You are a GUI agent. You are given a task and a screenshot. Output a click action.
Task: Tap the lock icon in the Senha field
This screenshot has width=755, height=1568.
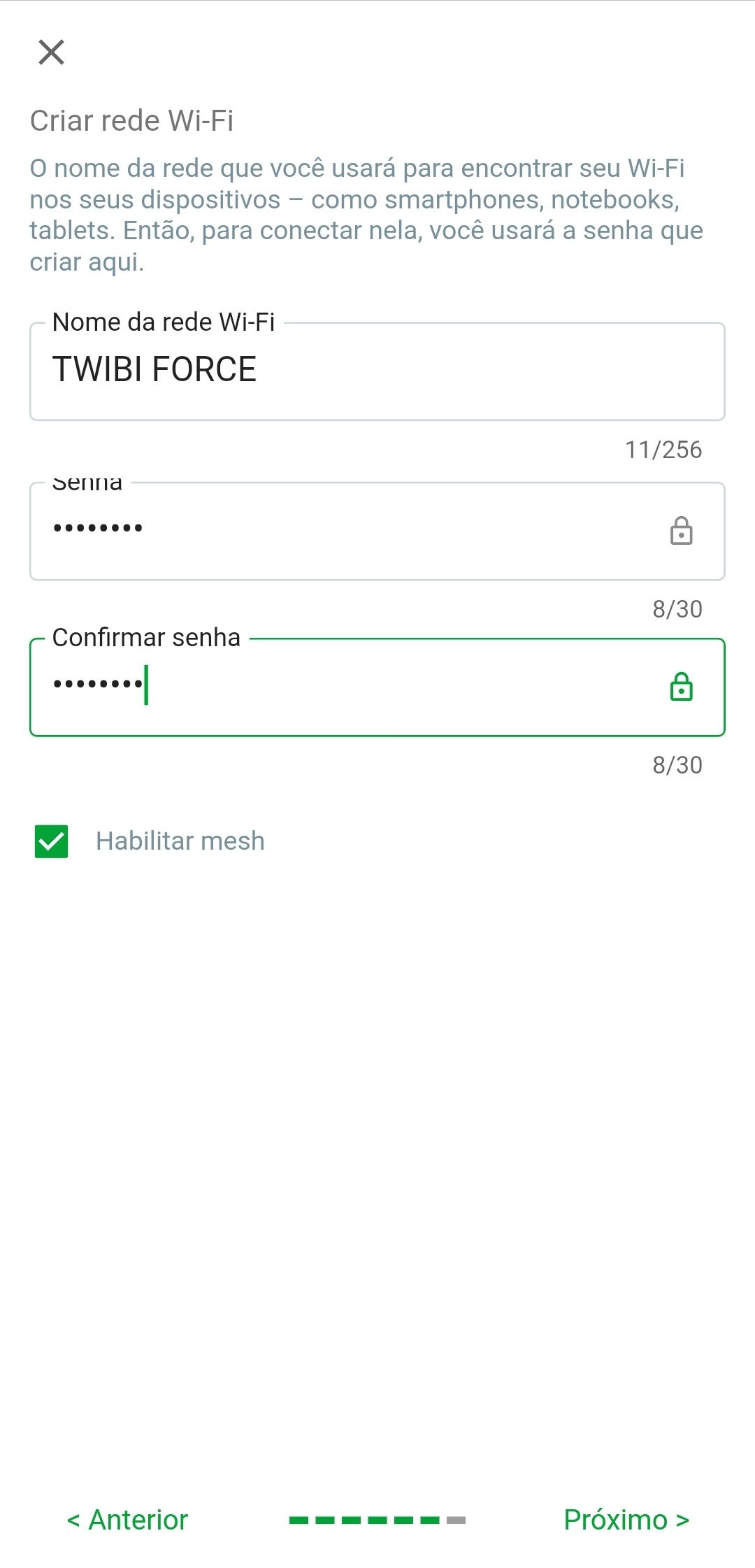point(681,531)
